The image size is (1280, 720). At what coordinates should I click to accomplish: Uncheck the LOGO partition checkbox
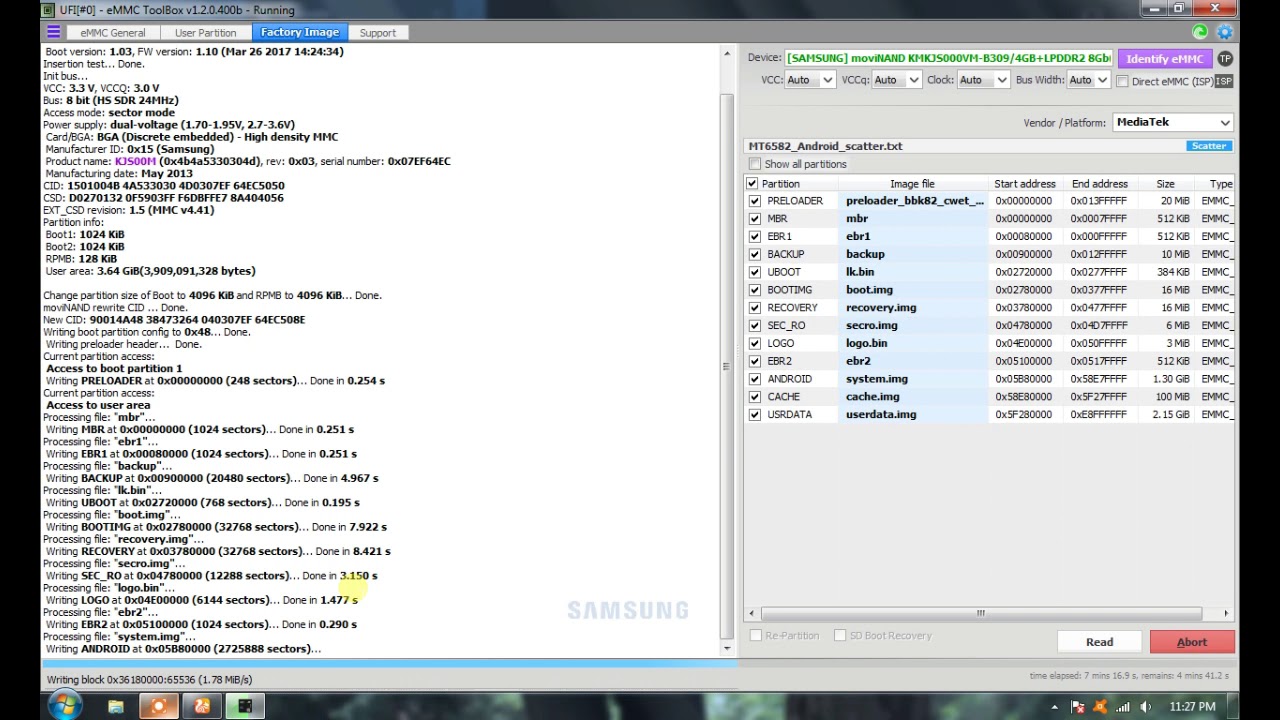point(755,343)
